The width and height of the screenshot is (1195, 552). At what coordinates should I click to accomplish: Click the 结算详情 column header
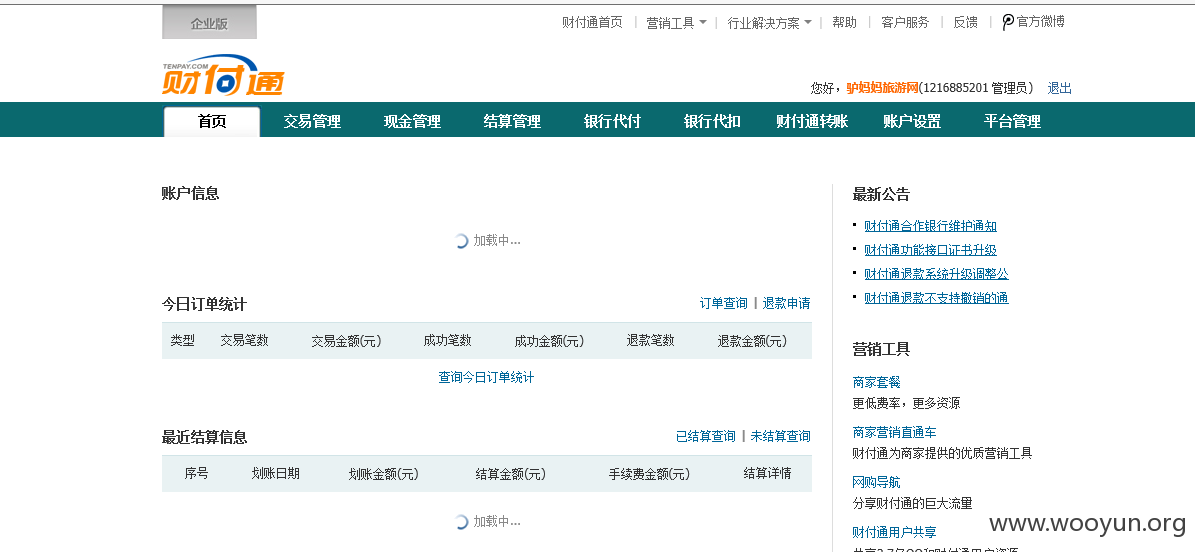pyautogui.click(x=767, y=473)
